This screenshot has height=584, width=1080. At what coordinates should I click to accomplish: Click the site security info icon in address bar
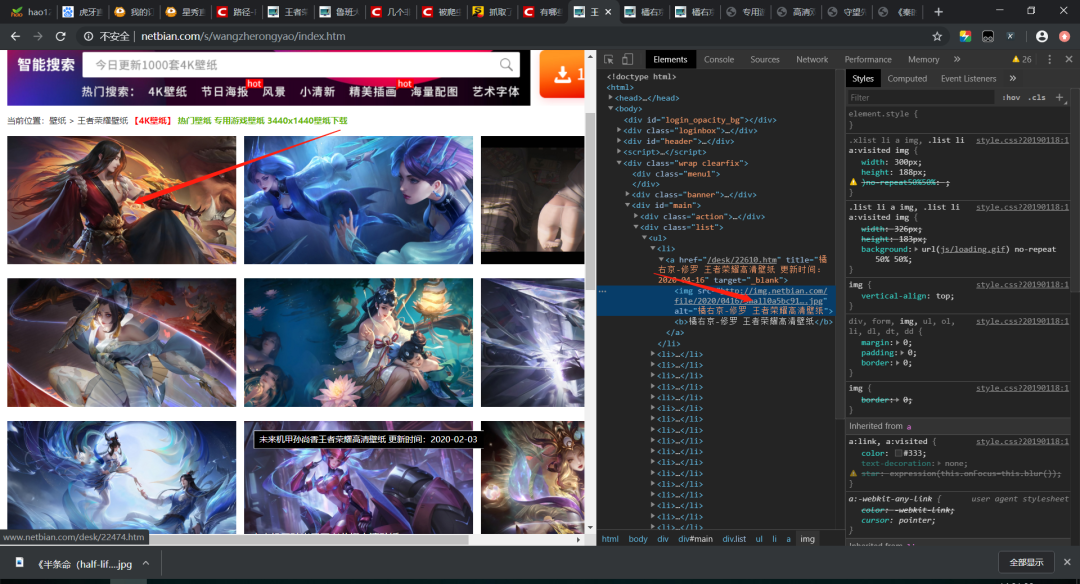tap(88, 36)
